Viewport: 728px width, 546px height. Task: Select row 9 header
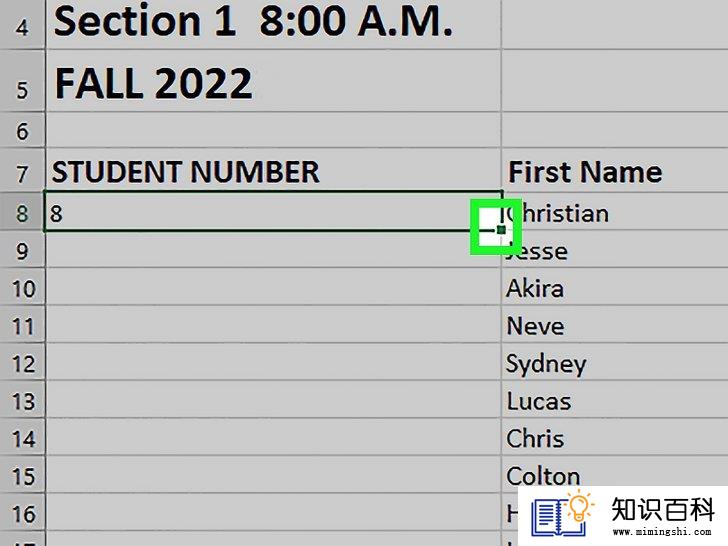(22, 250)
